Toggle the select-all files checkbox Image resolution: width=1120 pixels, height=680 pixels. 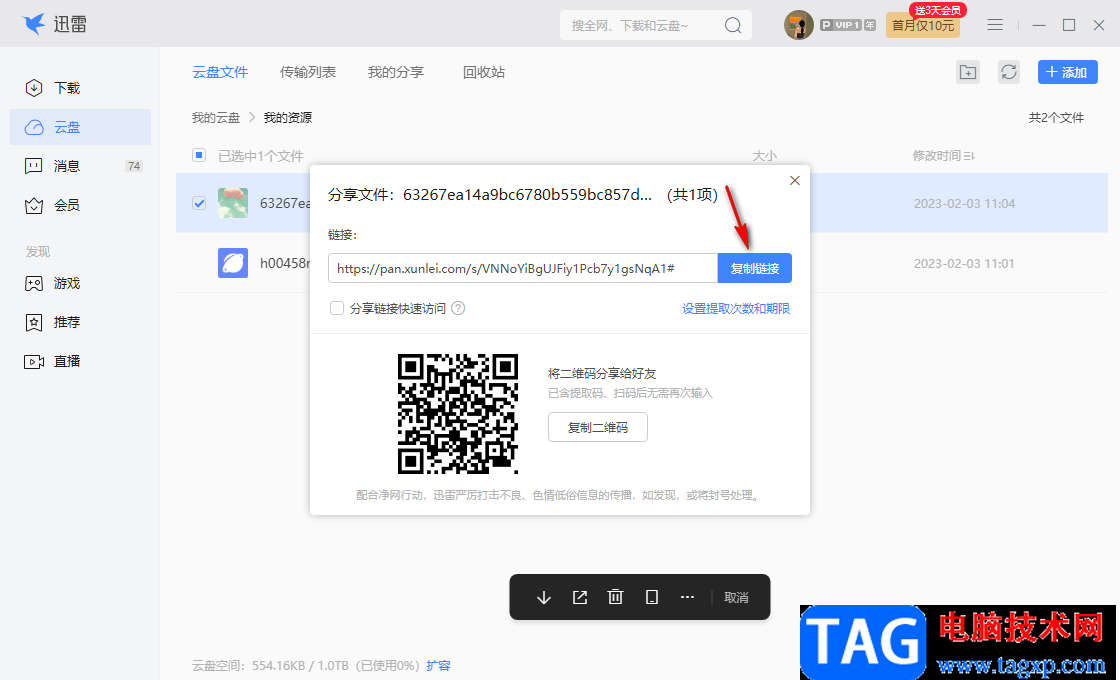[199, 155]
